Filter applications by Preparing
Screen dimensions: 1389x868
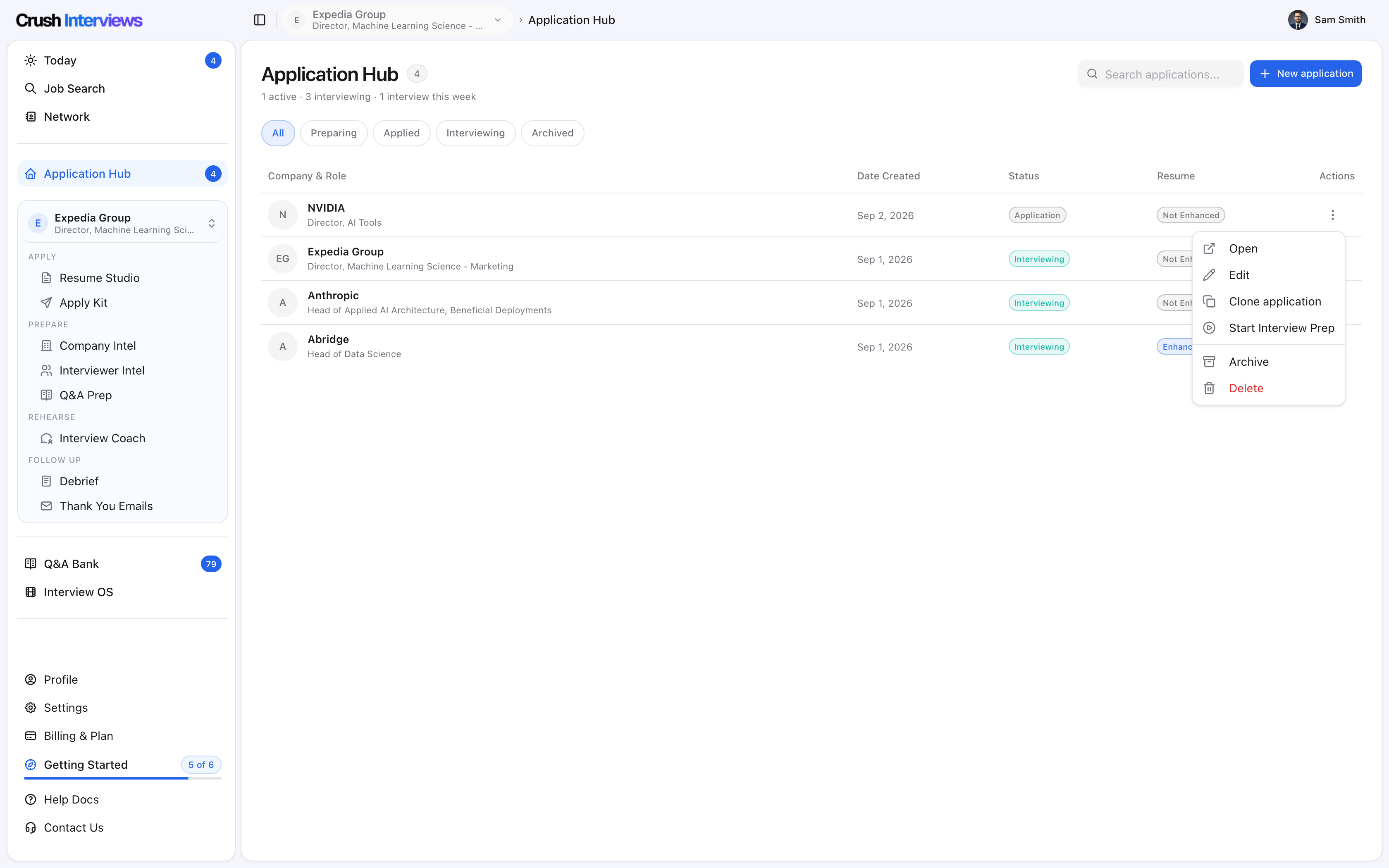tap(334, 133)
